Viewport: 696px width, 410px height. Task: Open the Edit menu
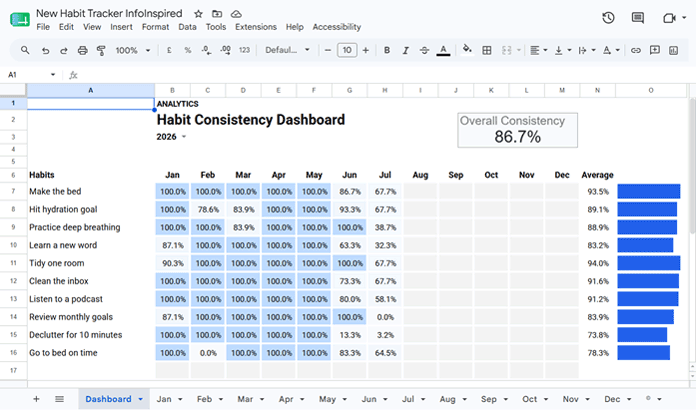tap(66, 27)
